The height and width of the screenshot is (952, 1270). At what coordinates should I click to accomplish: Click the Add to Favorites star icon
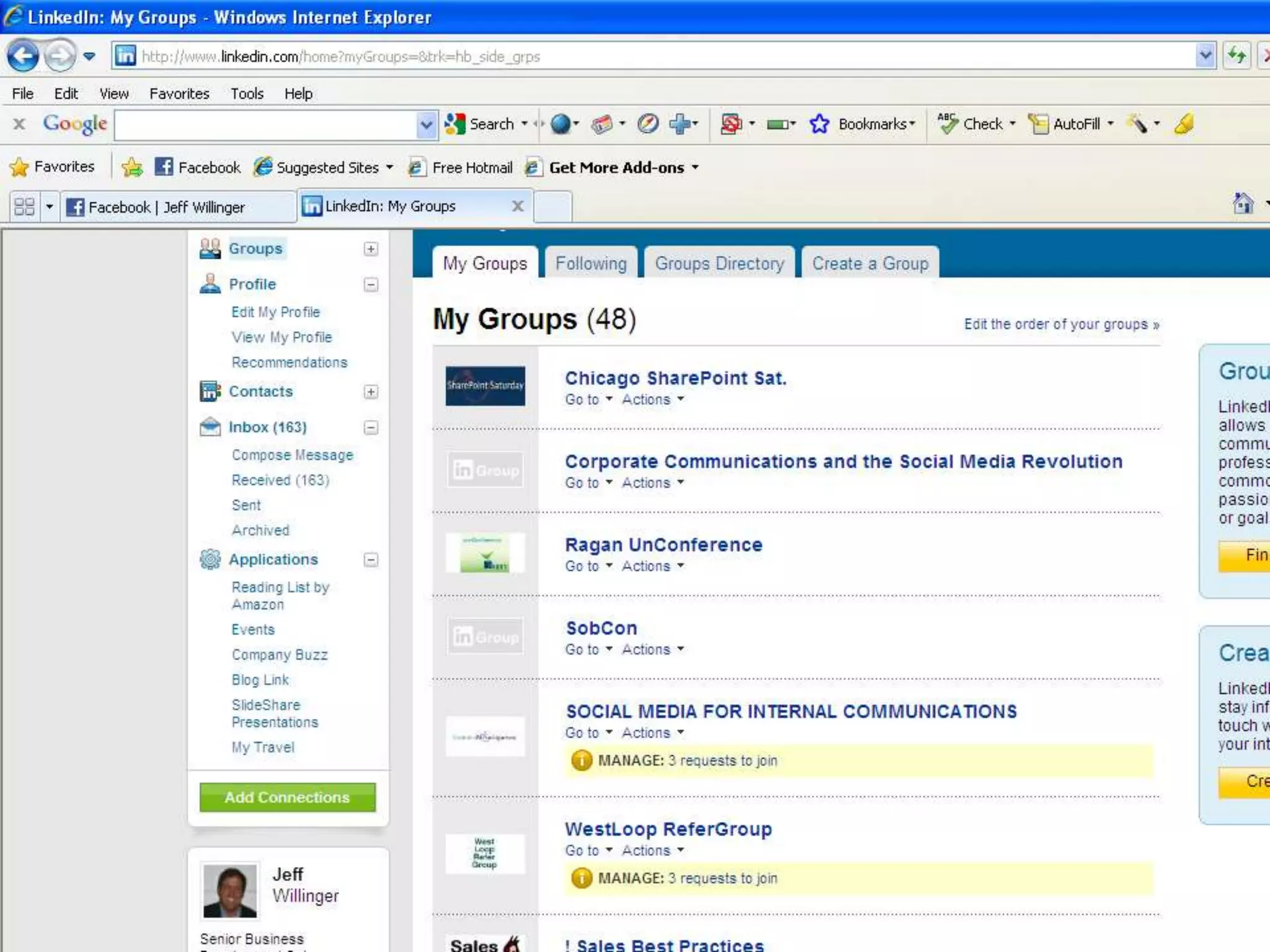tap(132, 167)
